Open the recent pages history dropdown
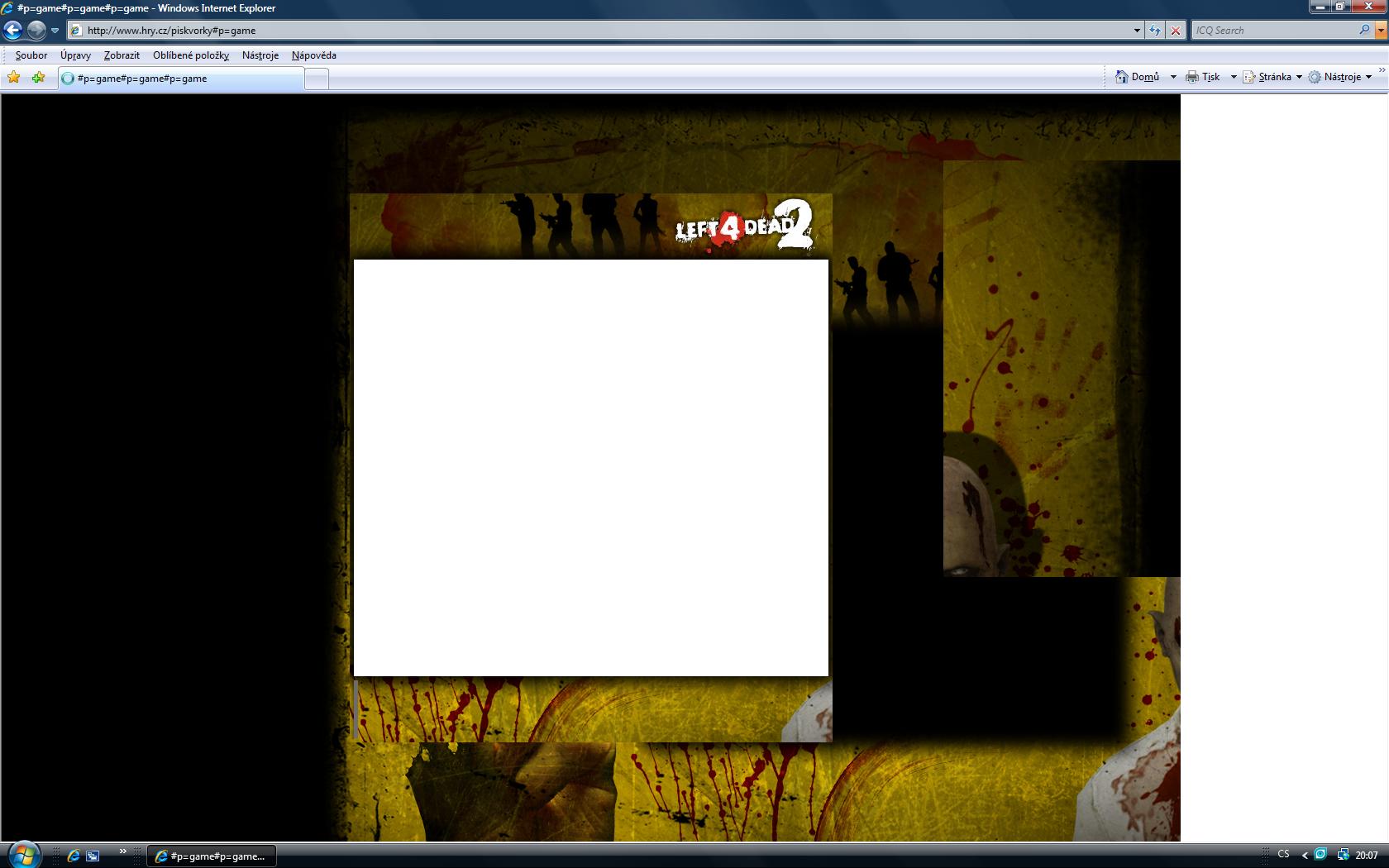This screenshot has height=868, width=1389. click(55, 31)
